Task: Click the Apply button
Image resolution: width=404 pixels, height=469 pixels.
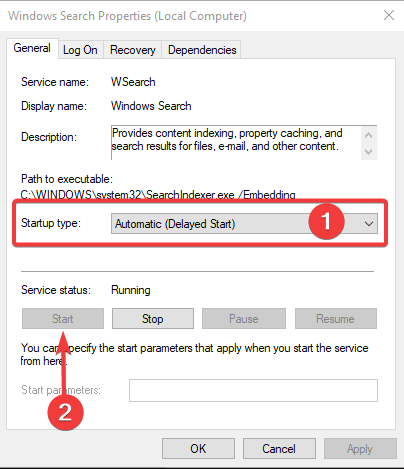Action: (360, 449)
